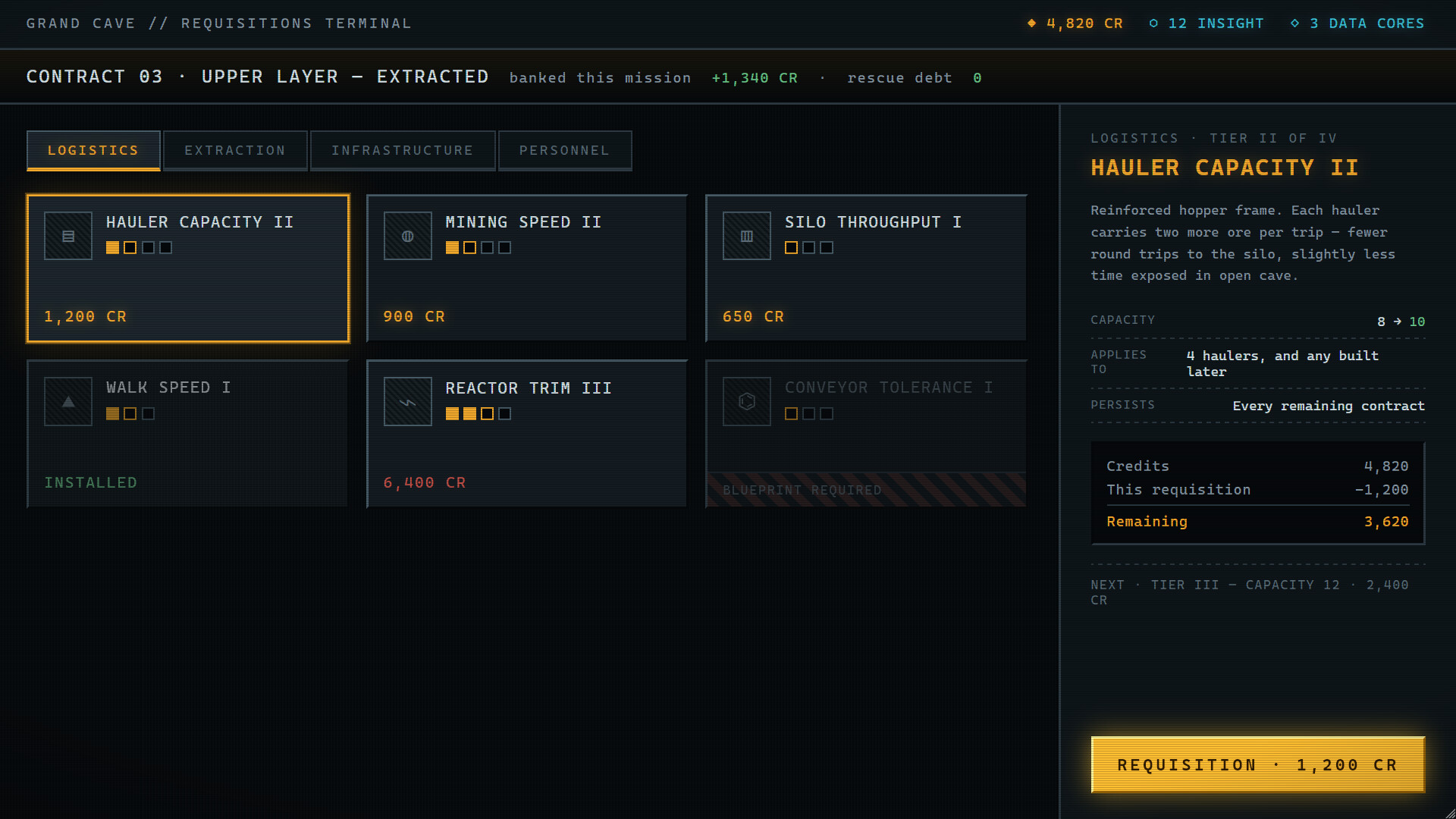This screenshot has width=1456, height=819.
Task: Open the Extraction tab
Action: pos(235,150)
